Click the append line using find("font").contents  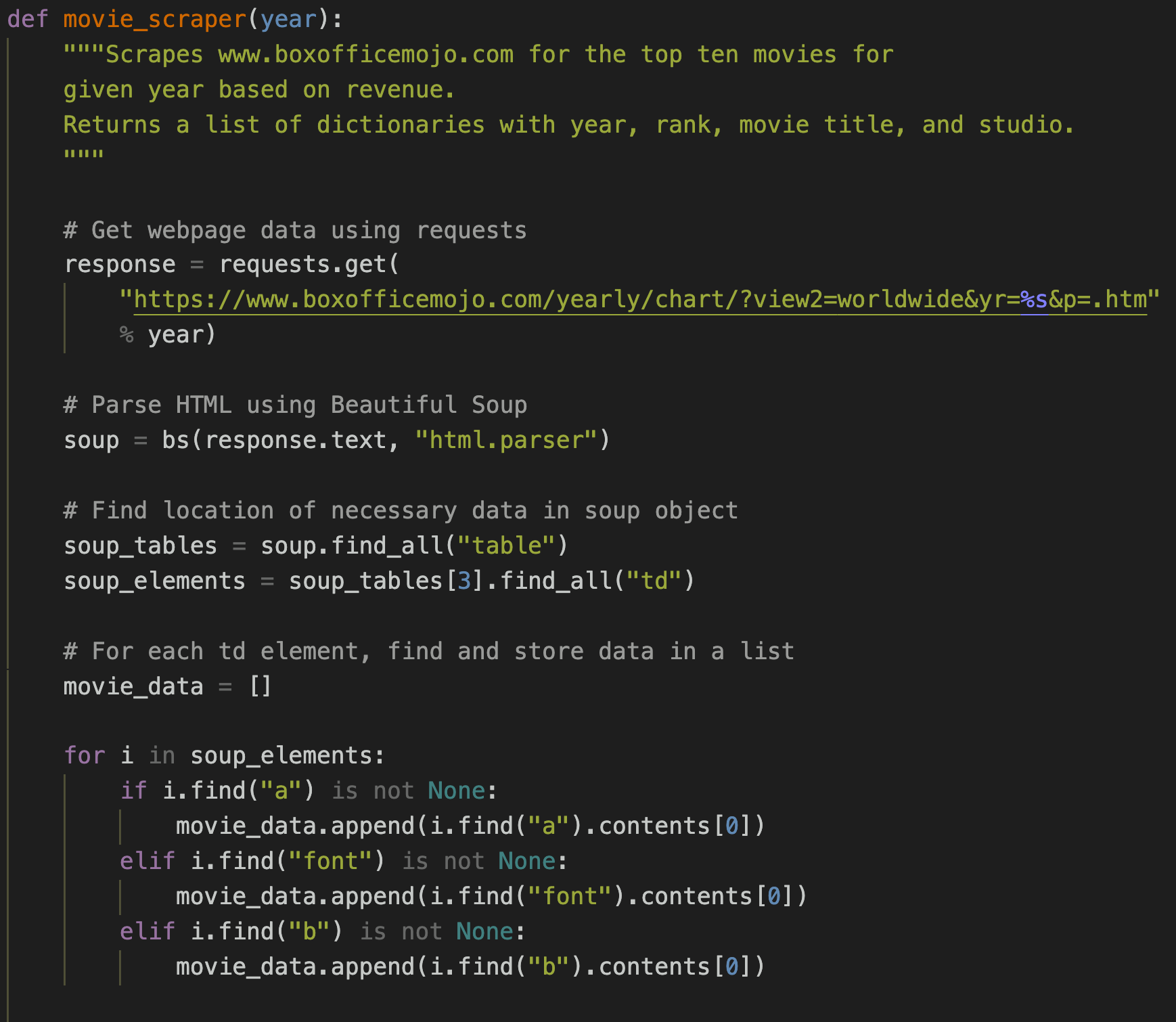pyautogui.click(x=492, y=896)
